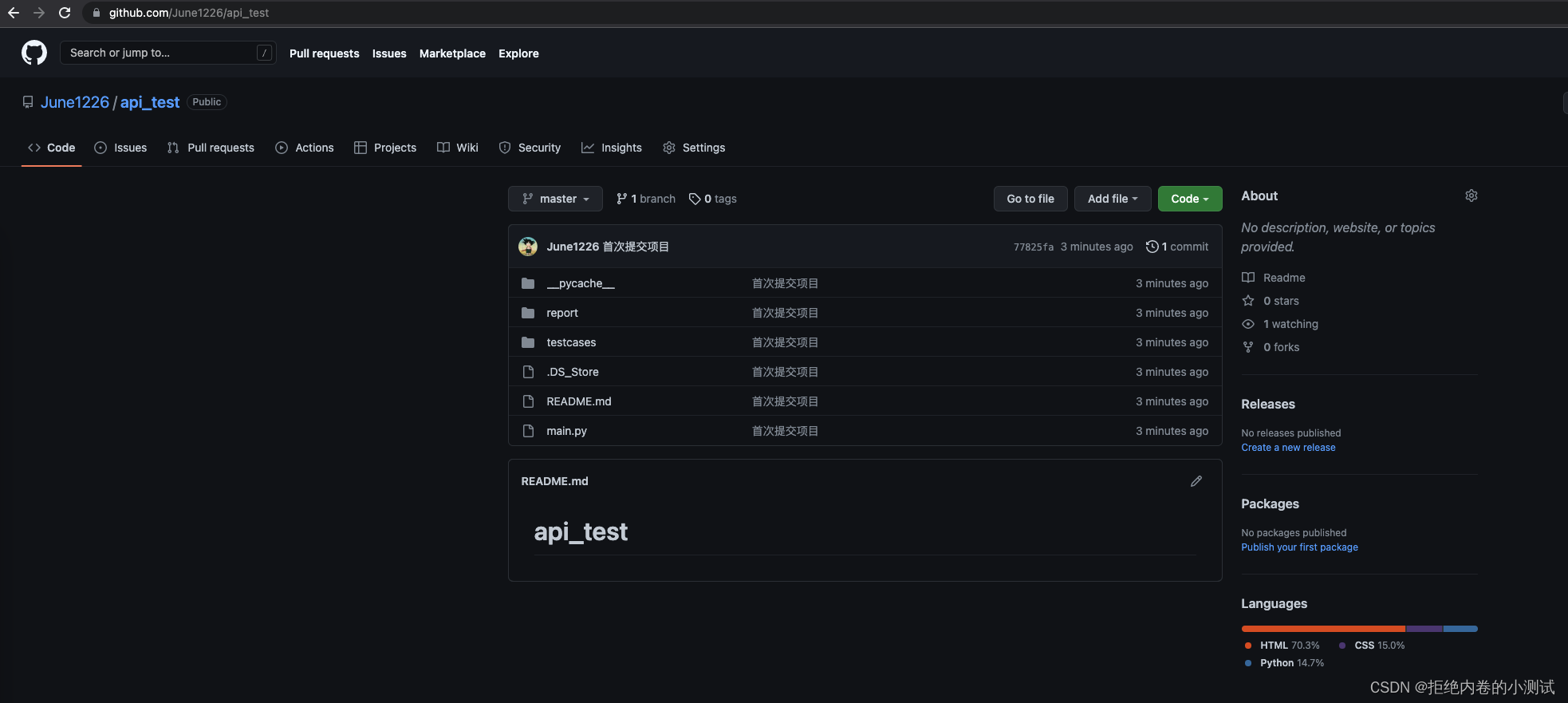This screenshot has width=1568, height=703.
Task: Click the report folder icon
Action: tap(528, 313)
